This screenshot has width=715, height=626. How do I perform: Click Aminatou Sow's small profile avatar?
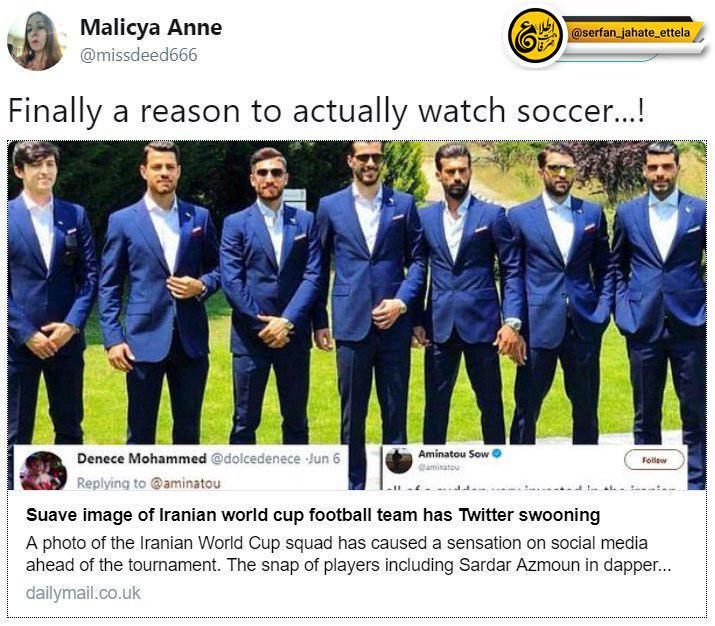399,460
